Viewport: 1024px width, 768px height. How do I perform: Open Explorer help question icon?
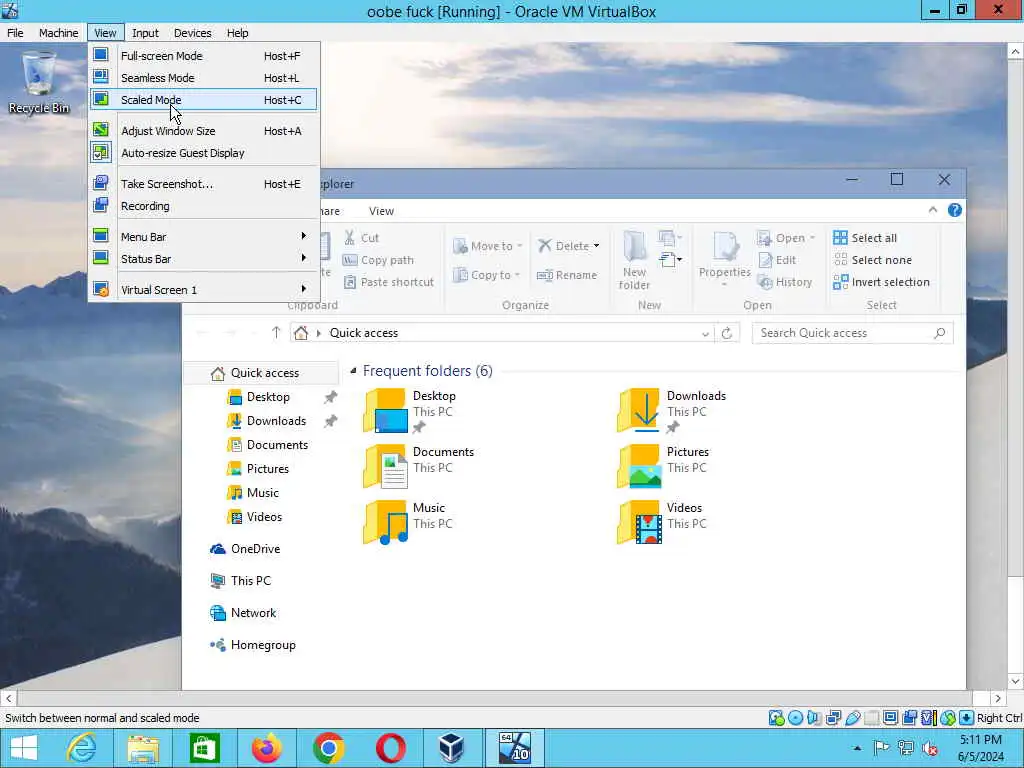pyautogui.click(x=955, y=210)
